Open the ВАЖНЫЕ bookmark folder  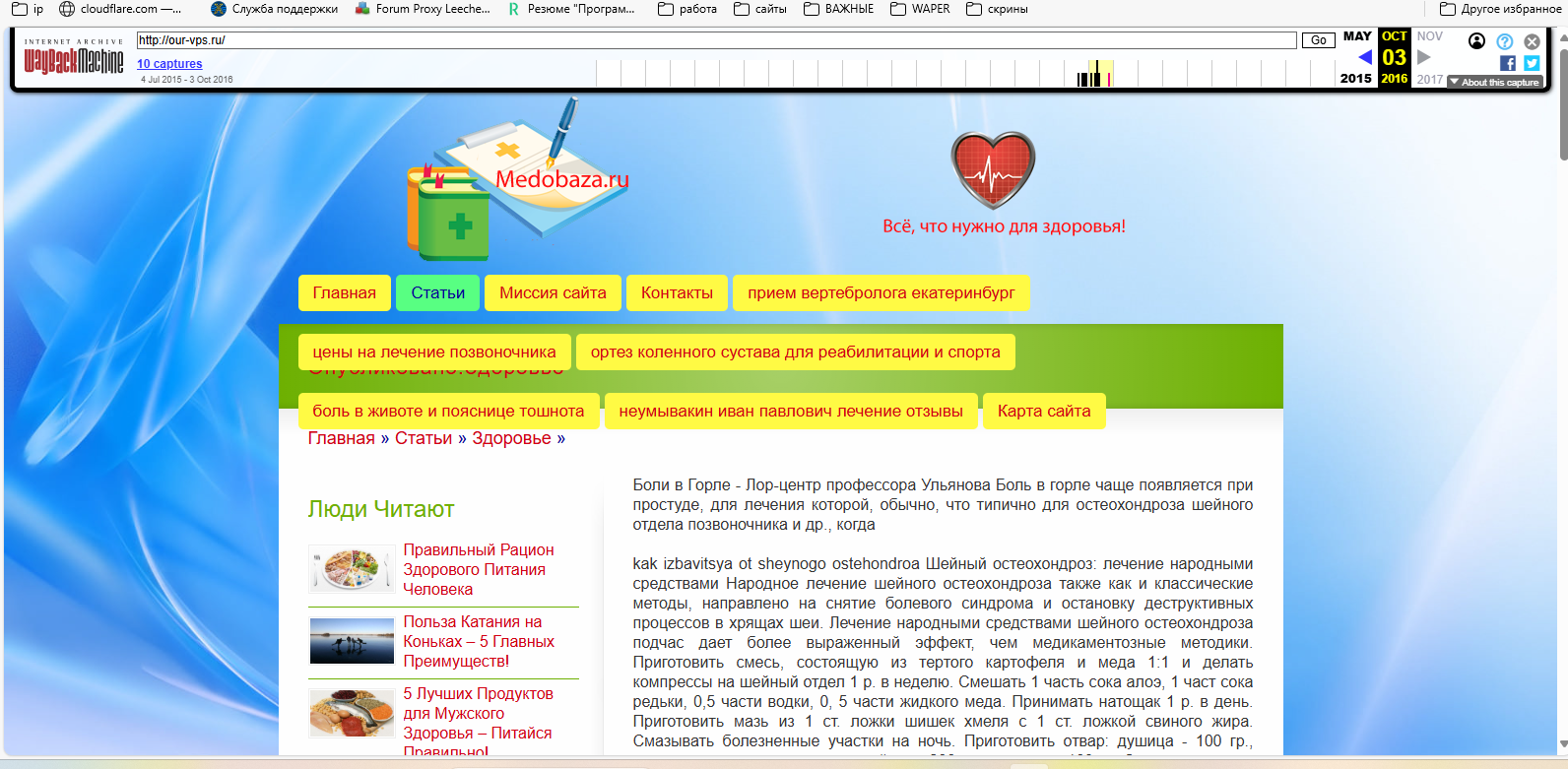click(839, 9)
